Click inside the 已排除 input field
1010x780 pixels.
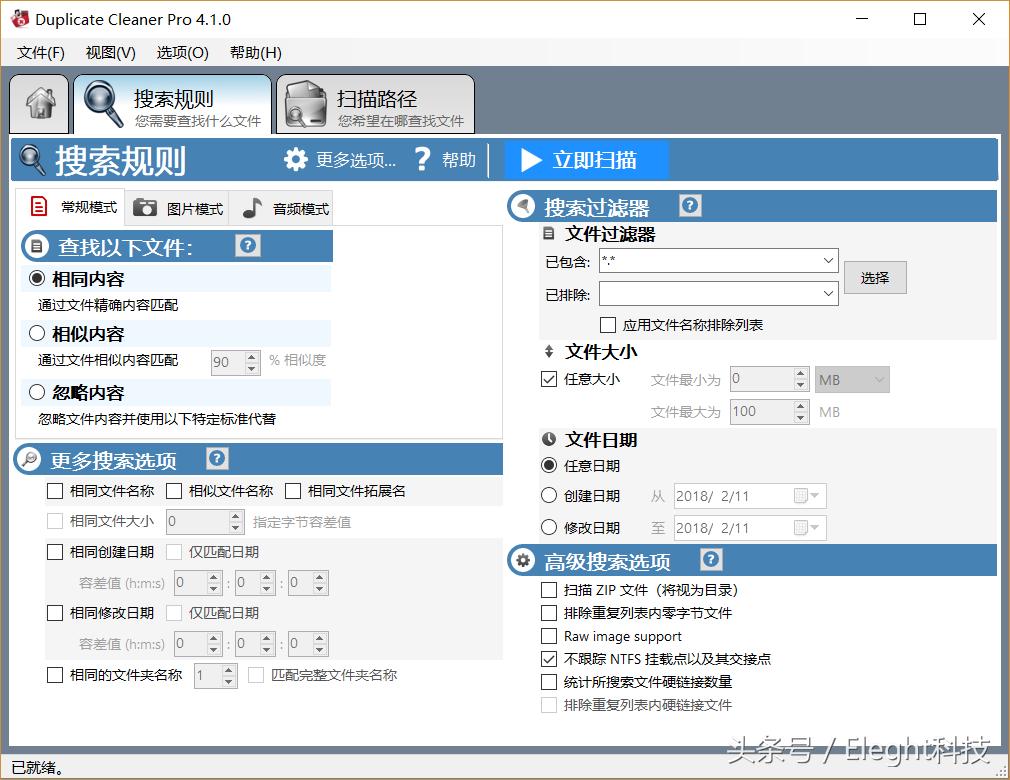(715, 293)
